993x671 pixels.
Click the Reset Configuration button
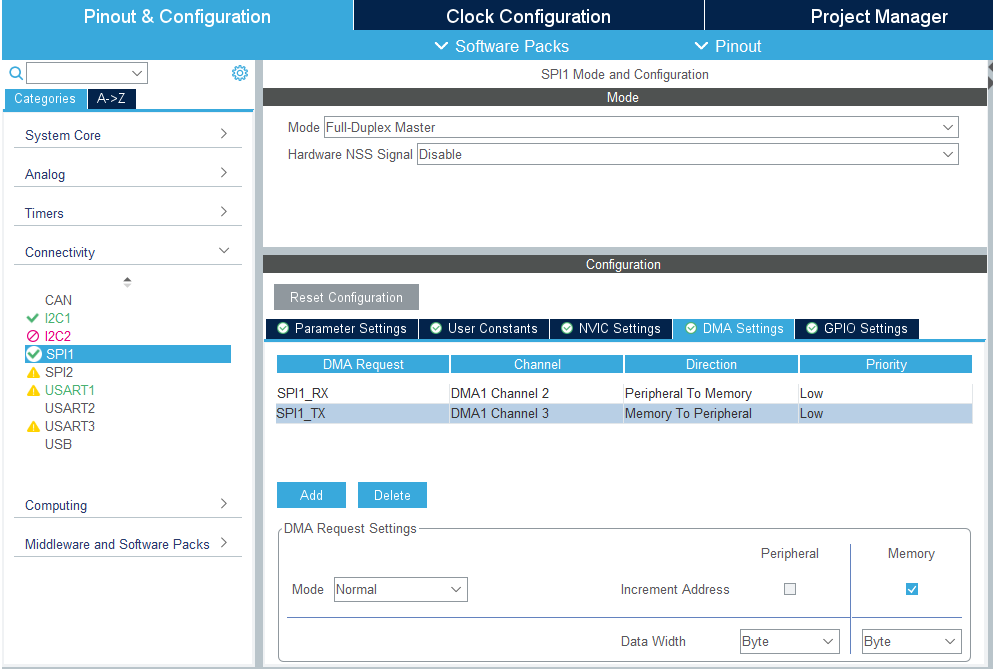[x=346, y=298]
